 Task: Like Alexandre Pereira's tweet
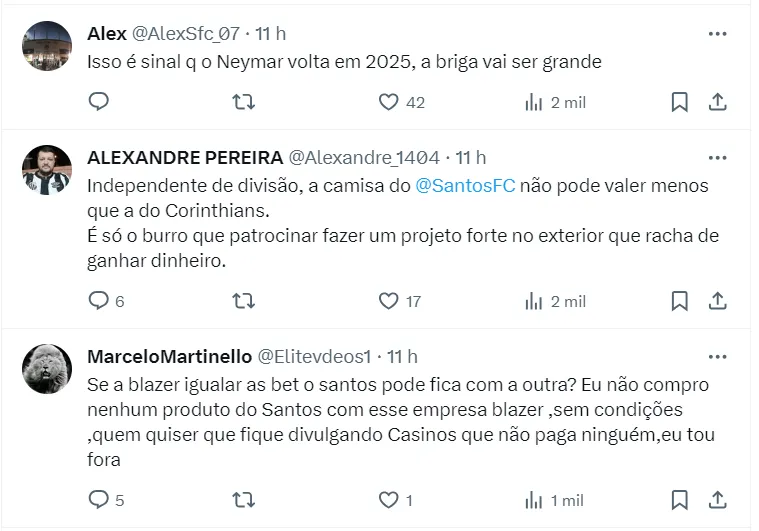tap(389, 300)
